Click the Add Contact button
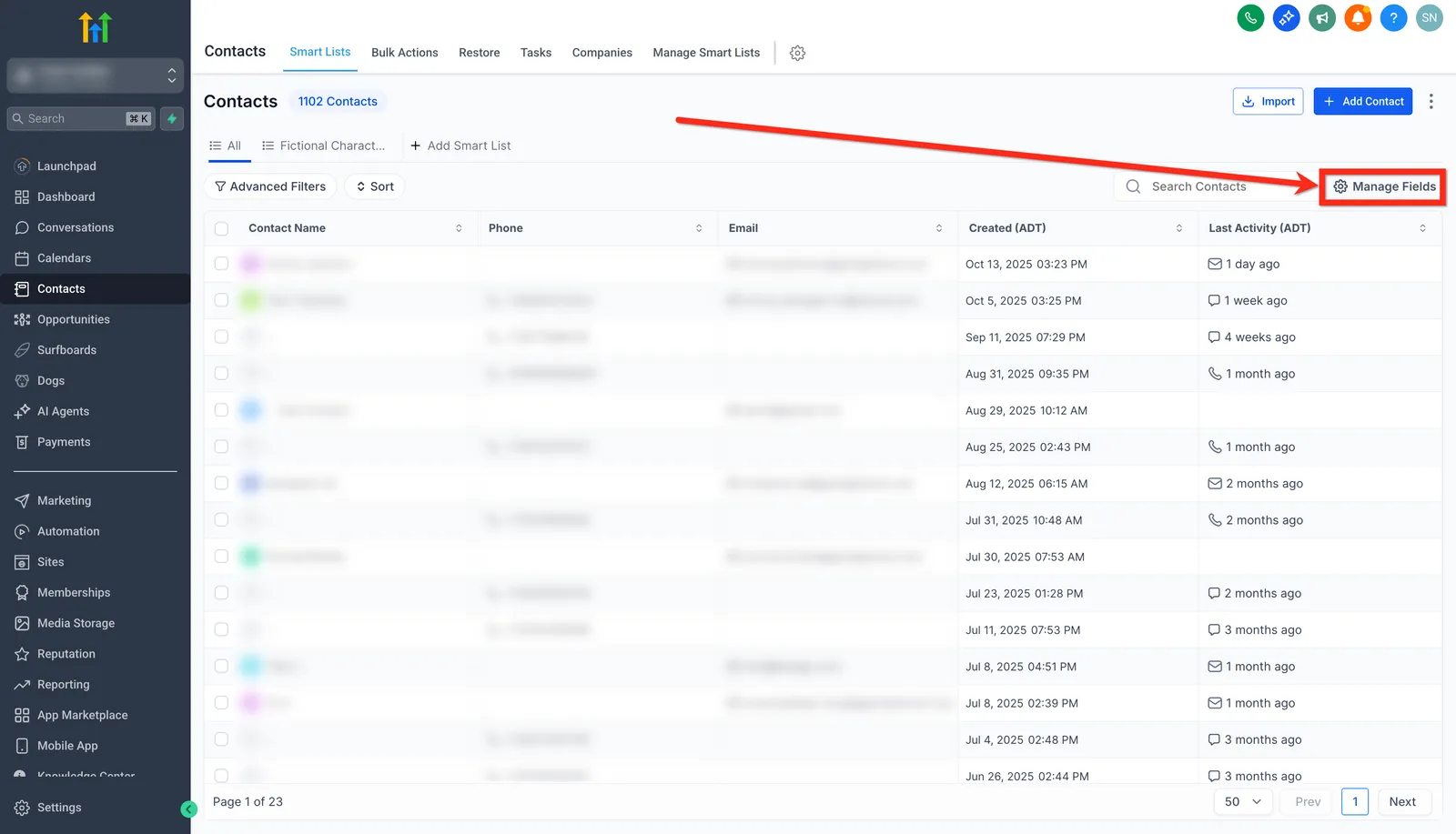Screen dimensions: 1456x834 click(1363, 101)
